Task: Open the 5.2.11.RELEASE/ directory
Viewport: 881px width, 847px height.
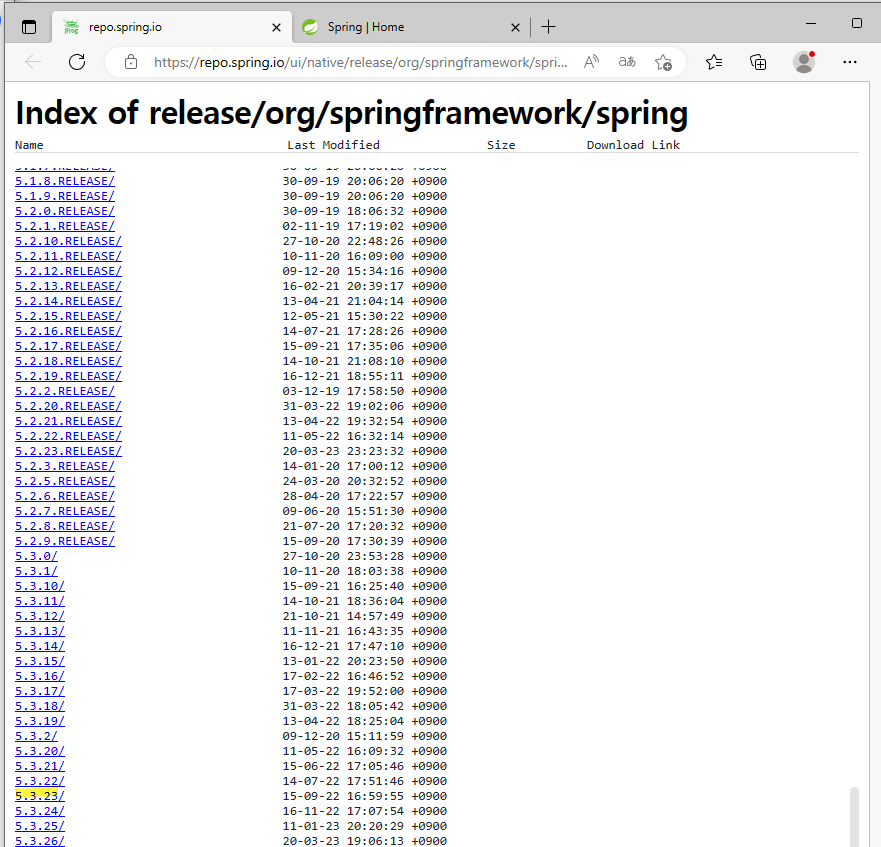Action: click(x=68, y=256)
